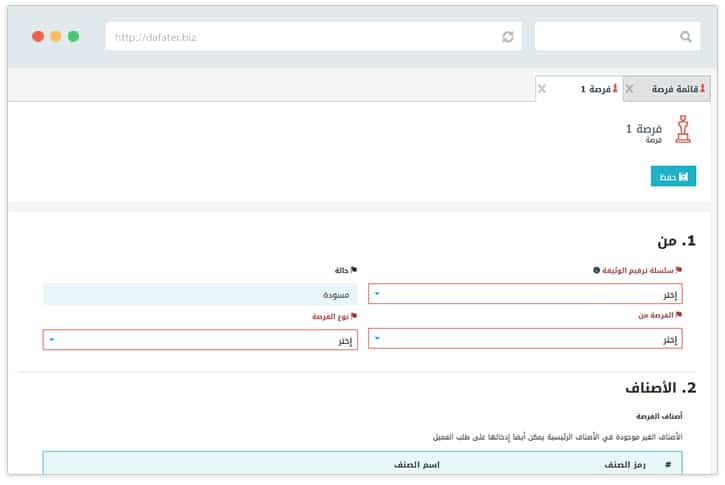
Task: Click the حفظ save button
Action: click(x=673, y=176)
